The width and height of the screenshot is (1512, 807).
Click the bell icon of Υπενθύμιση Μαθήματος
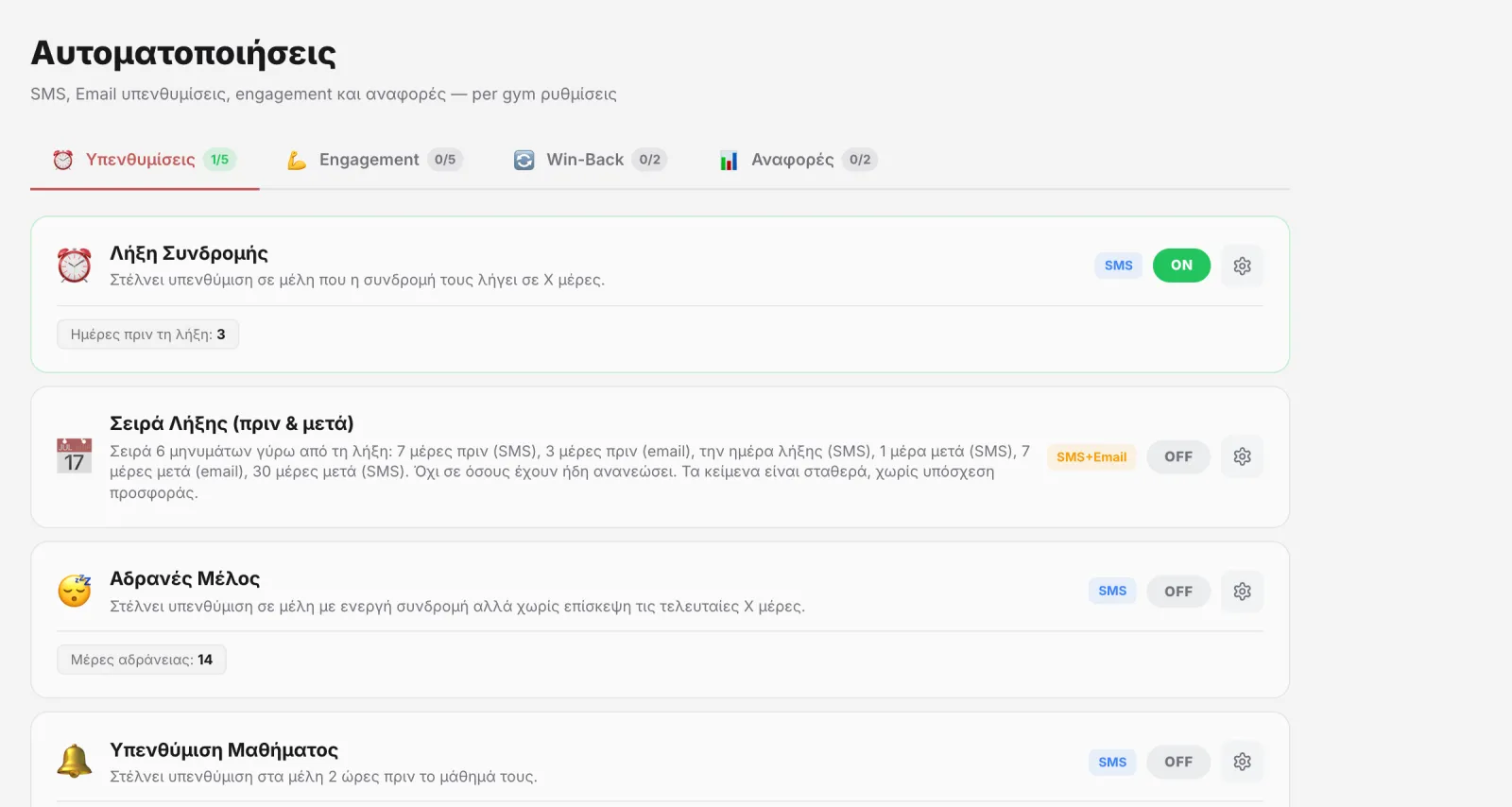click(x=75, y=761)
